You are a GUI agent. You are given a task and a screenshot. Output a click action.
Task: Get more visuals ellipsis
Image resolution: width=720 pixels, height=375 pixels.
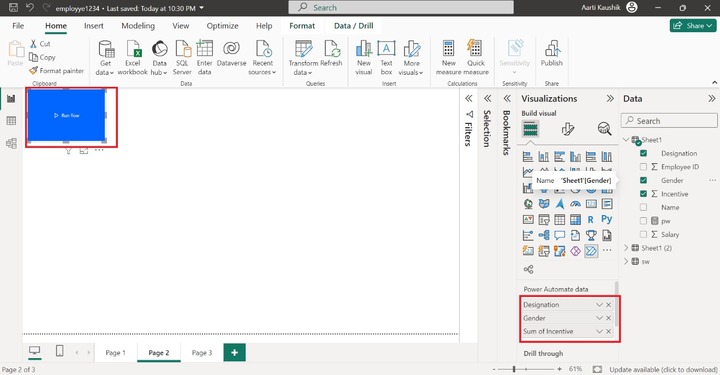click(x=607, y=251)
